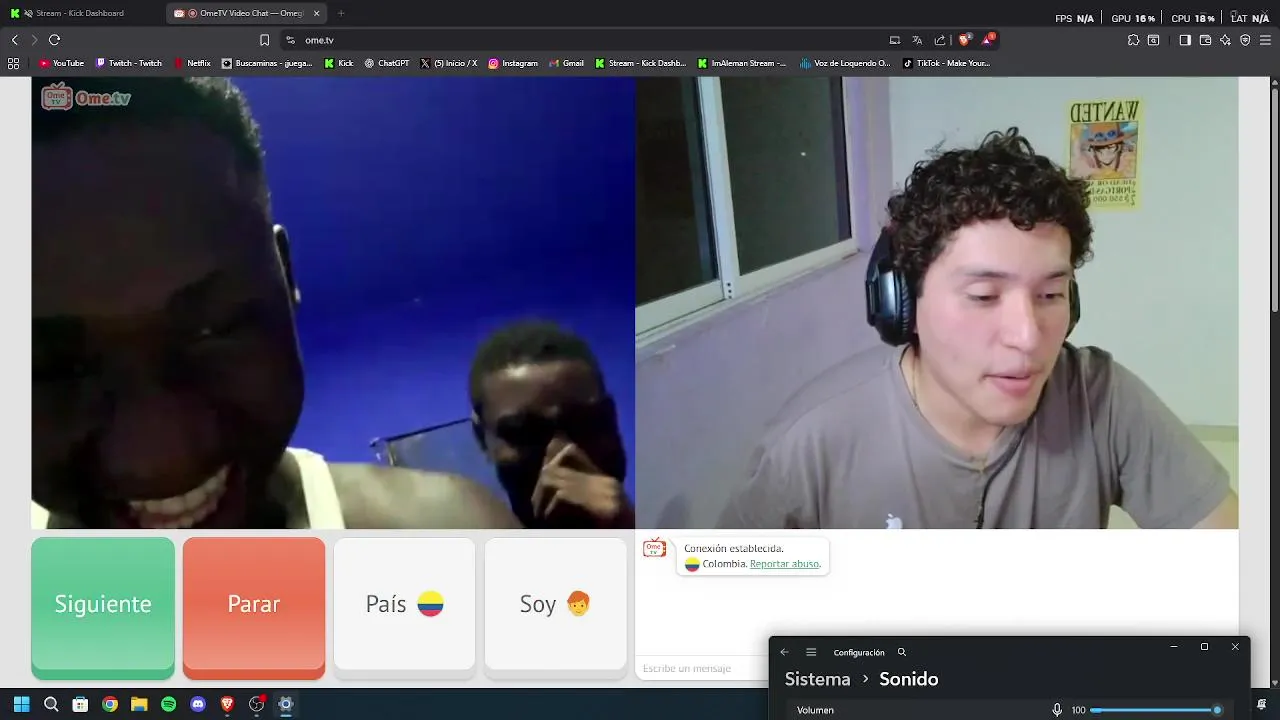1280x720 pixels.
Task: Mute the microphone icon beside Volumen
Action: 1057,710
